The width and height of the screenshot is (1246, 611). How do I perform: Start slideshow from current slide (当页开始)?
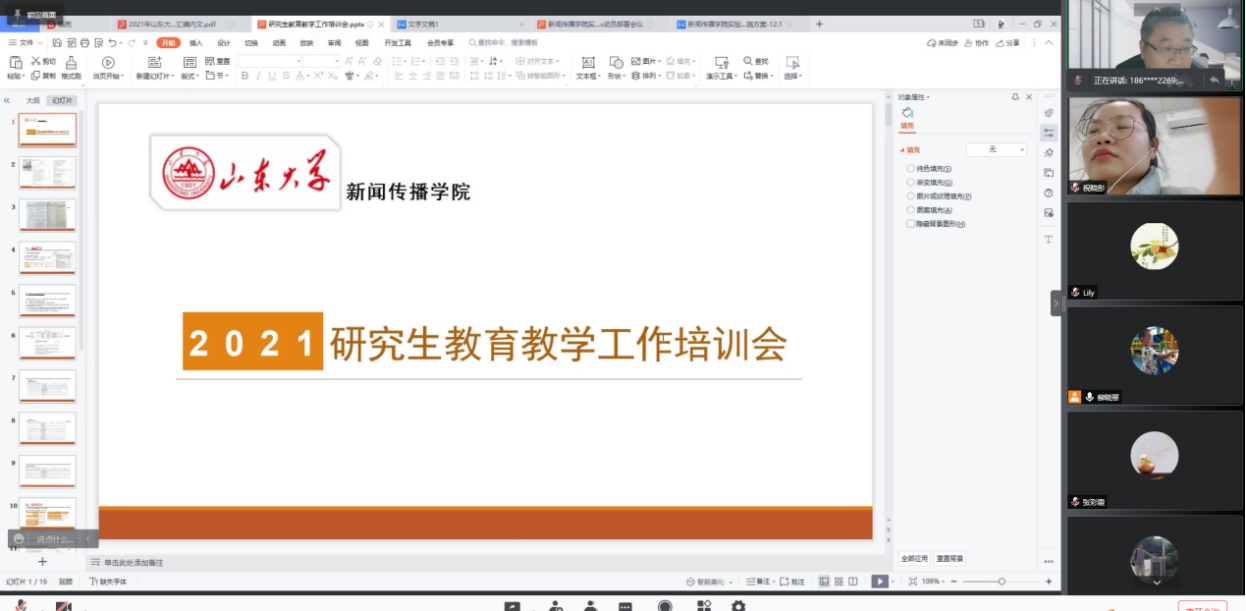pos(108,63)
